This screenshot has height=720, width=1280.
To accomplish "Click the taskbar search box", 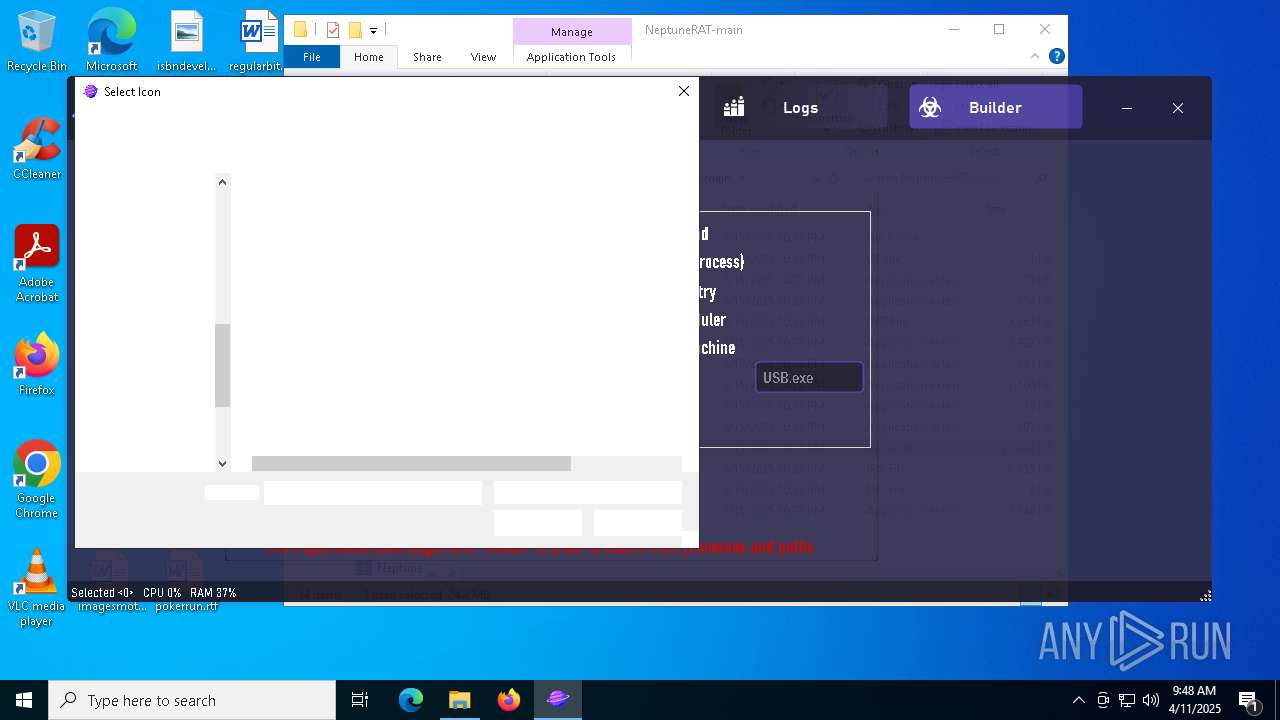I will pyautogui.click(x=192, y=700).
